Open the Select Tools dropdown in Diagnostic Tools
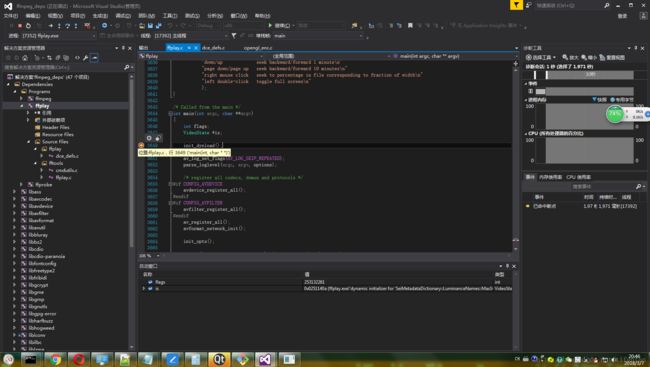 [x=541, y=57]
